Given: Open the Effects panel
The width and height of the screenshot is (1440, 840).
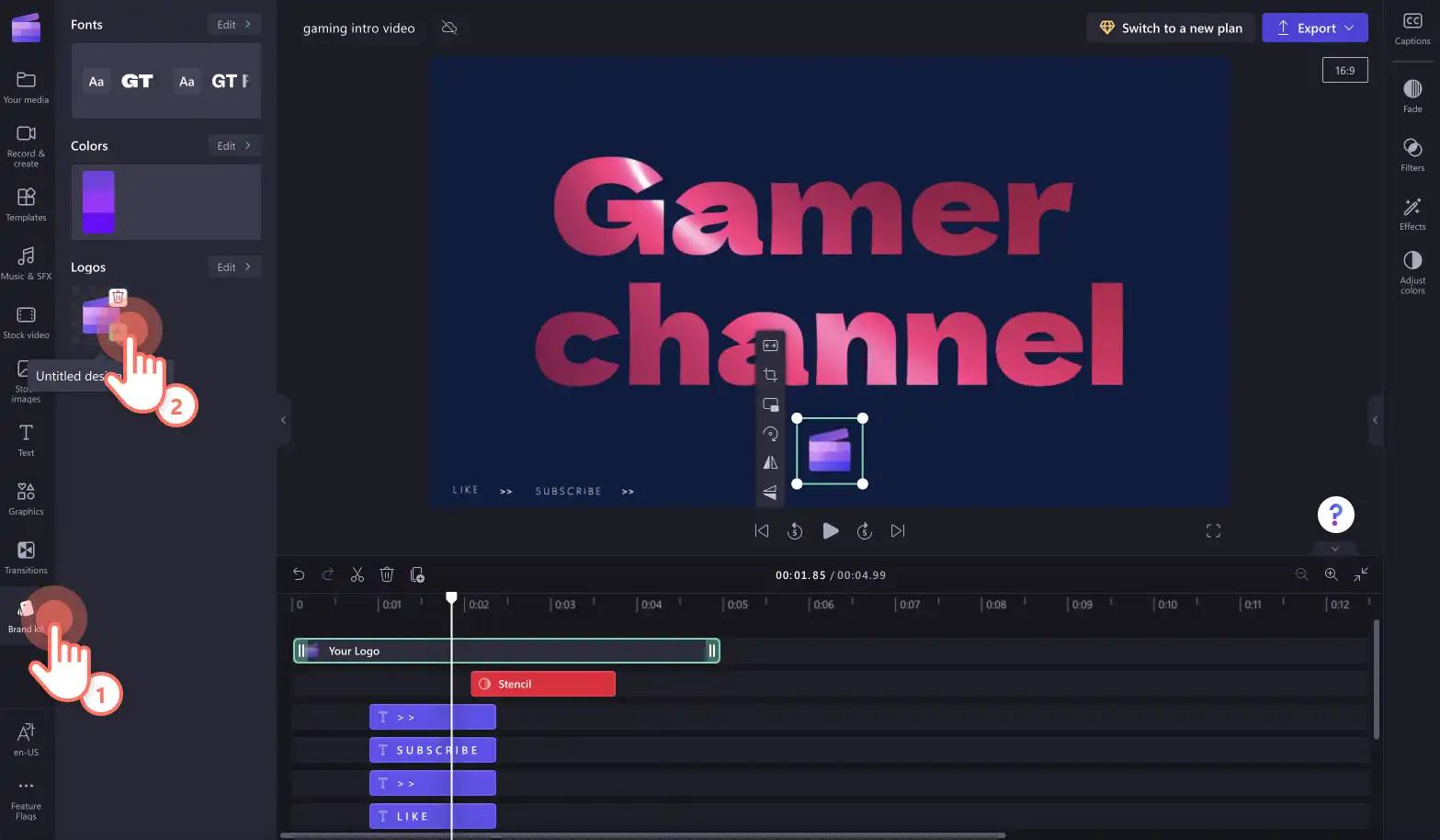Looking at the screenshot, I should click(1412, 213).
